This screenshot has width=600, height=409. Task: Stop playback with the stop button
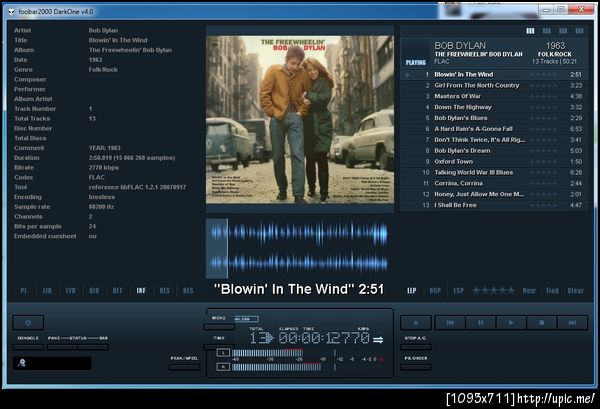point(542,323)
